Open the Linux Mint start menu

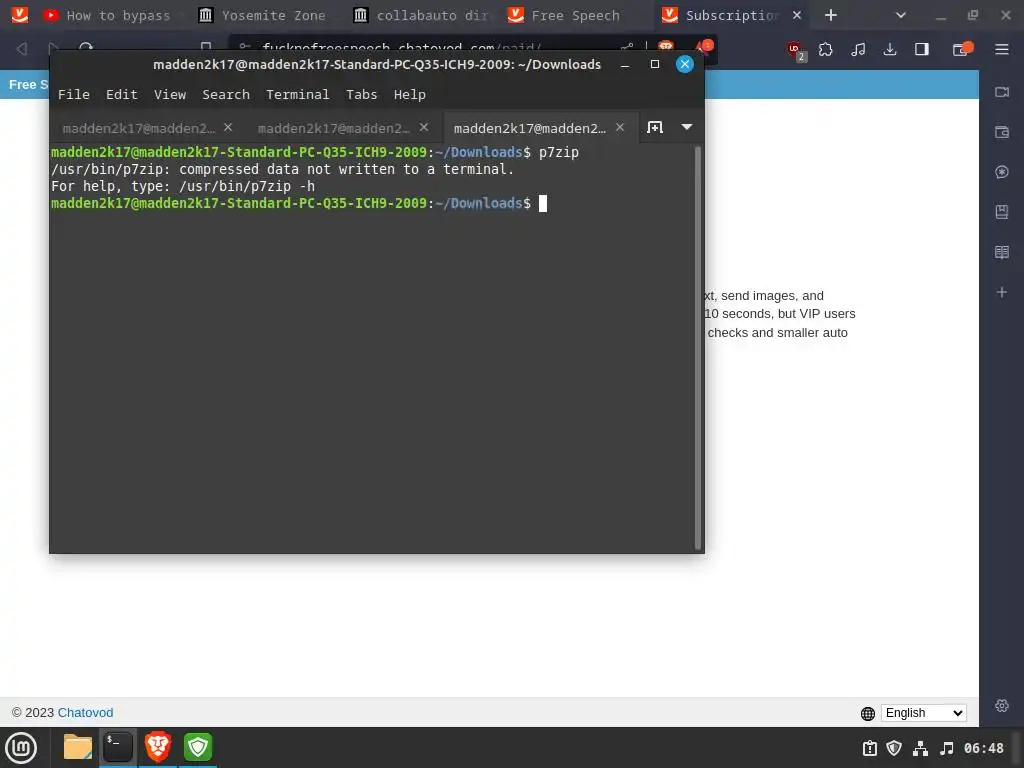pos(22,748)
